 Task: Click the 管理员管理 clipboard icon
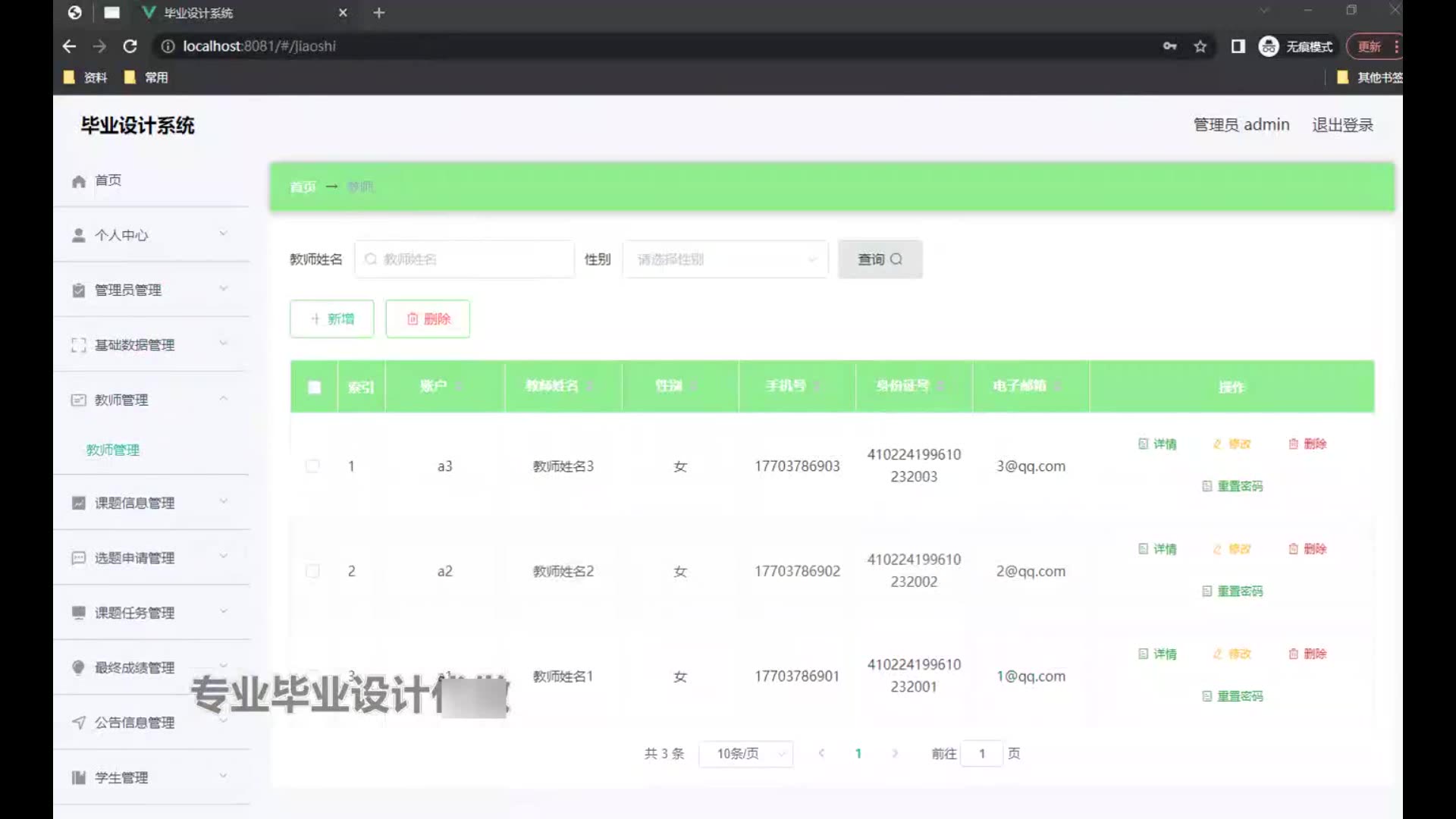tap(78, 290)
